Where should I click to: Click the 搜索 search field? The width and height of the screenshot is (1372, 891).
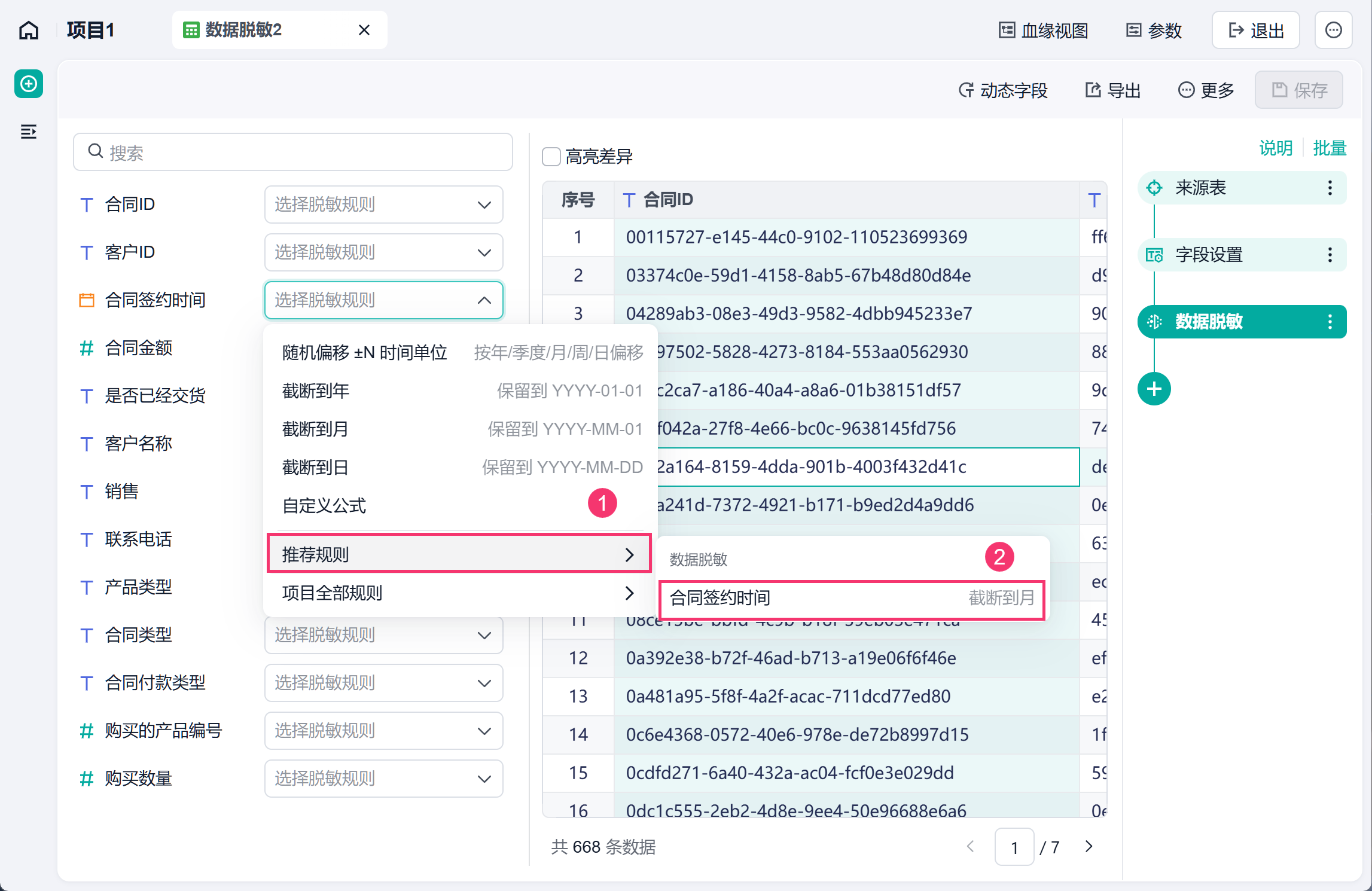(x=293, y=152)
